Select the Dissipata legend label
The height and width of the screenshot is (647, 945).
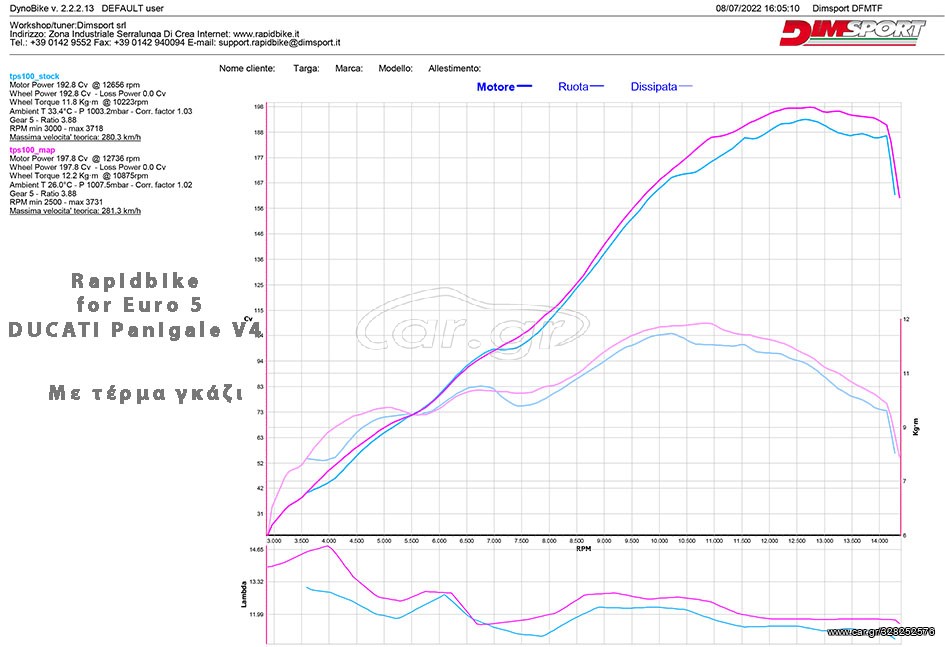654,87
